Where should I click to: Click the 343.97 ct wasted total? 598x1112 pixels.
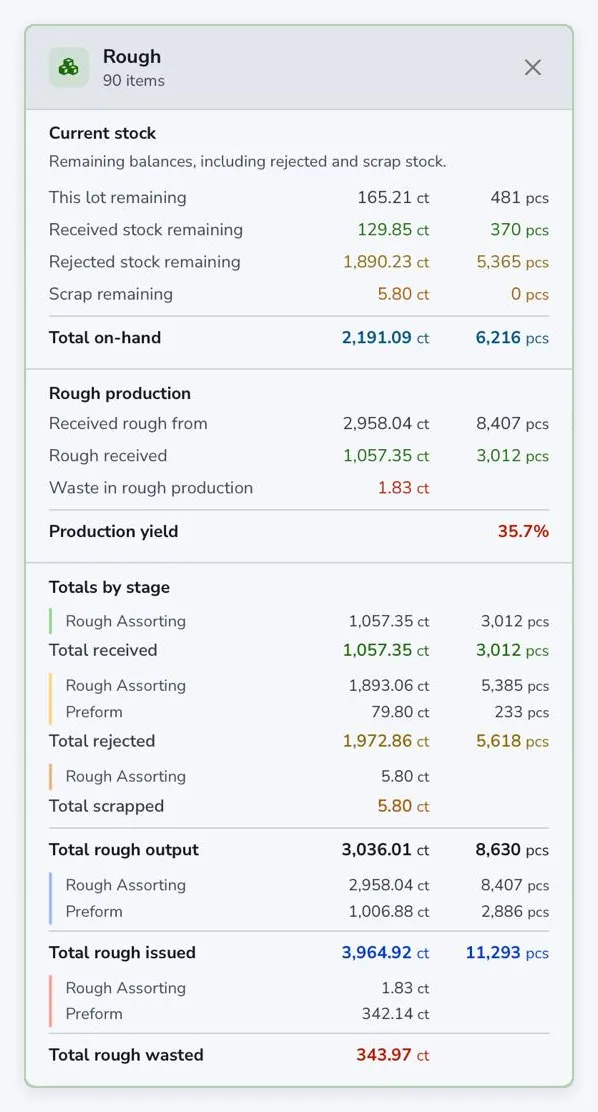(393, 1055)
